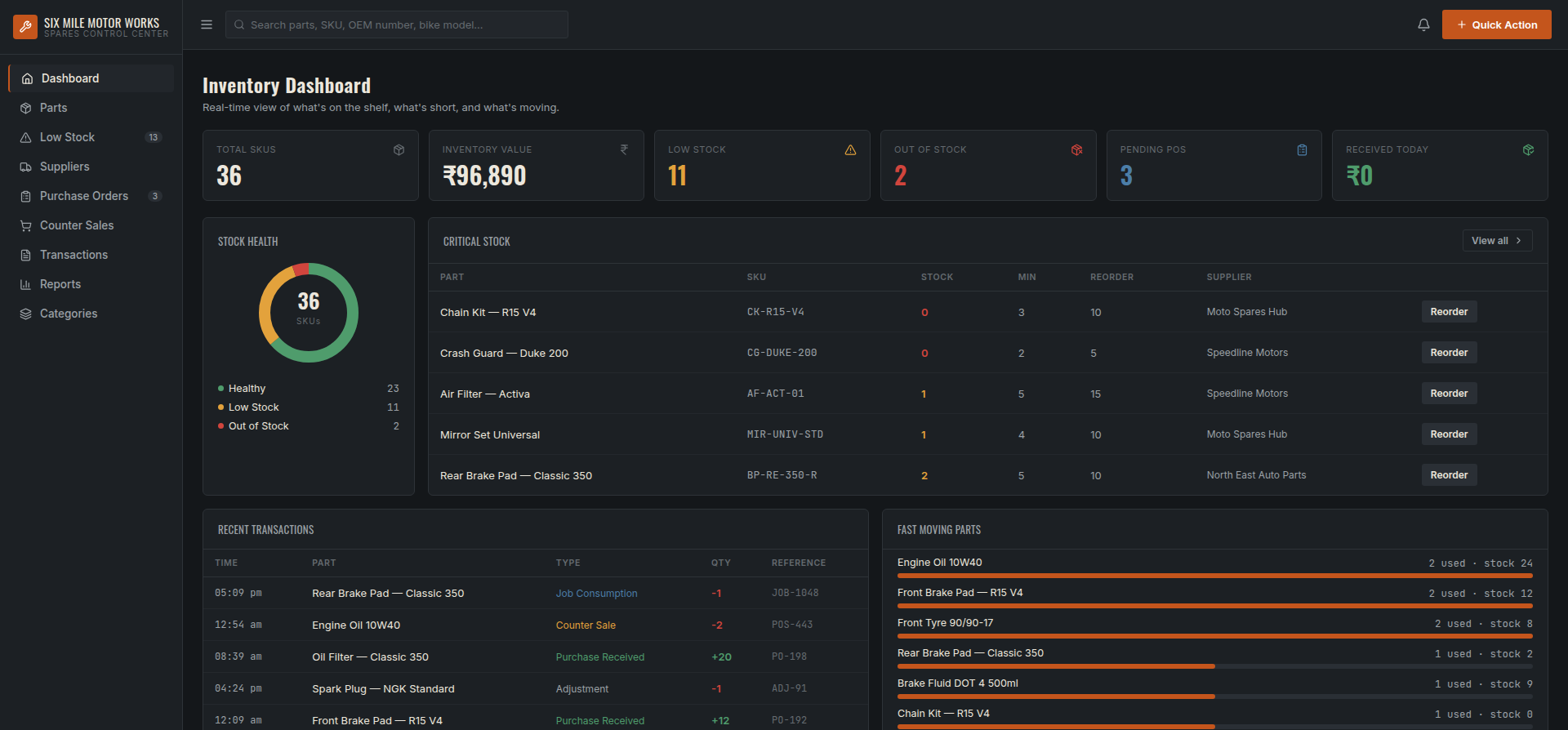Open notifications via the bell icon
Screen dimensions: 1568x730
click(x=1423, y=24)
